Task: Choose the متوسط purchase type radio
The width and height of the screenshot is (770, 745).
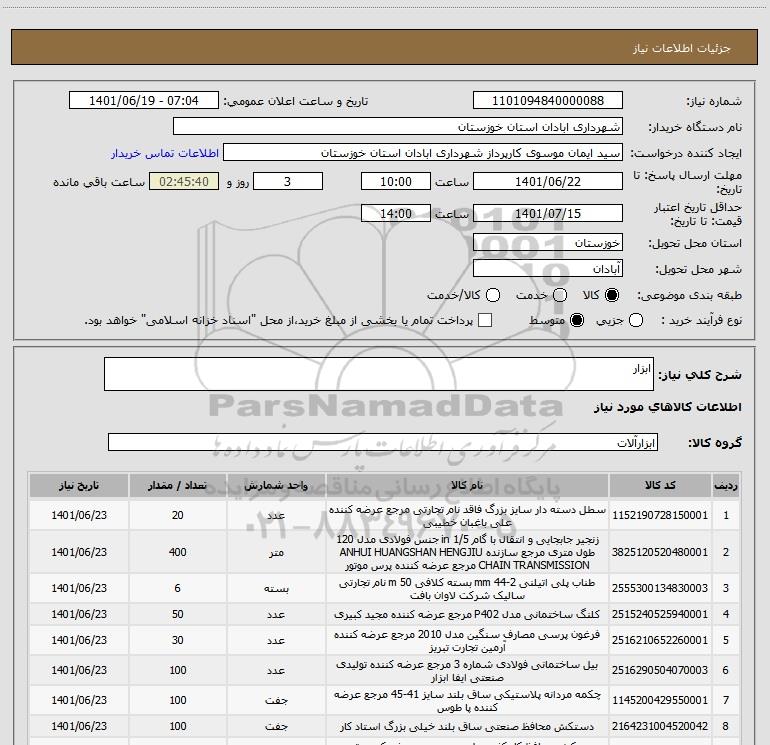Action: (577, 320)
